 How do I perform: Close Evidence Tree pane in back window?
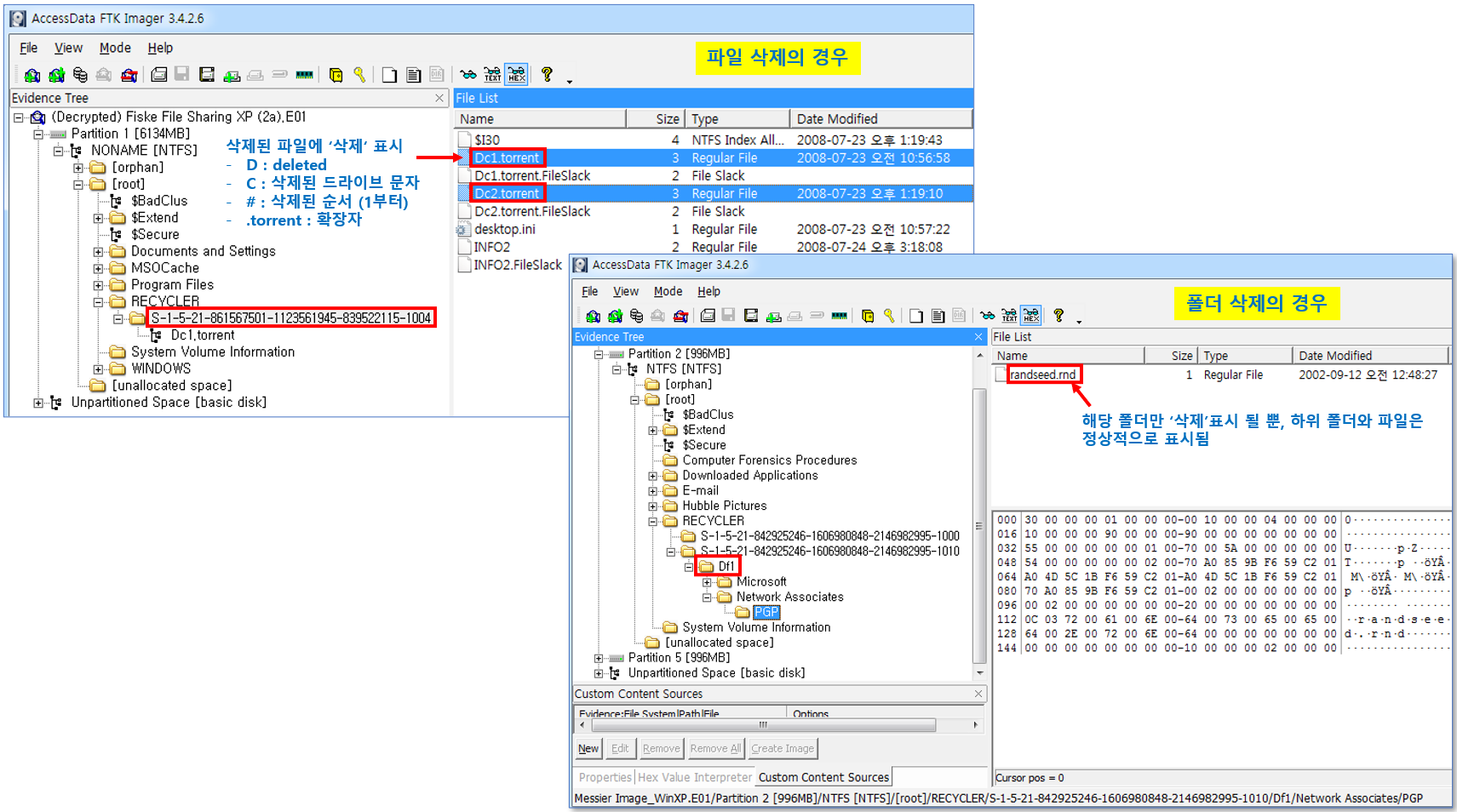coord(439,99)
